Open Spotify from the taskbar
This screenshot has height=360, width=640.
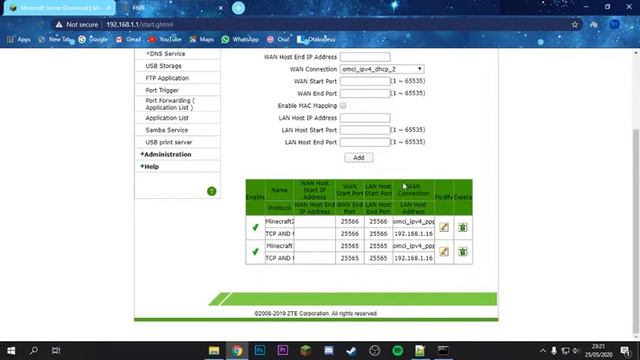[x=397, y=351]
